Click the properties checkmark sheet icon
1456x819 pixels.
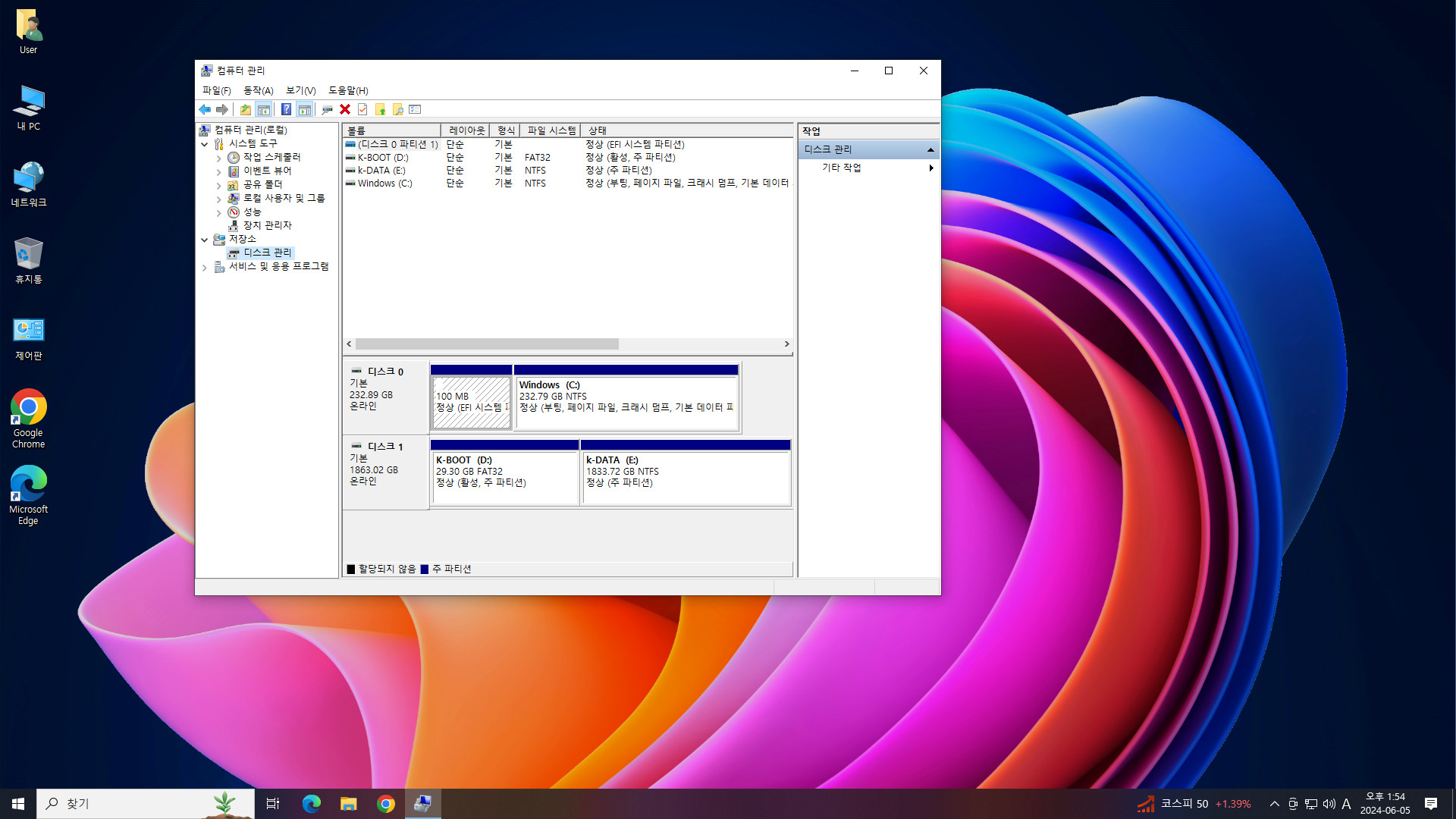click(x=362, y=110)
